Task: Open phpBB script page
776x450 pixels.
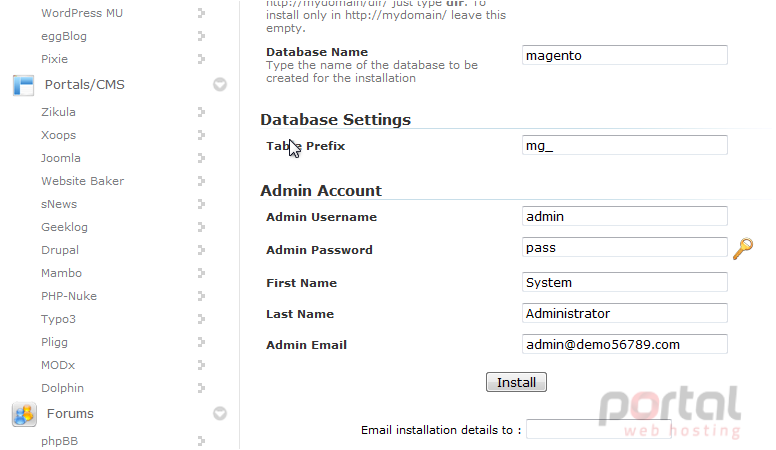Action: click(59, 441)
